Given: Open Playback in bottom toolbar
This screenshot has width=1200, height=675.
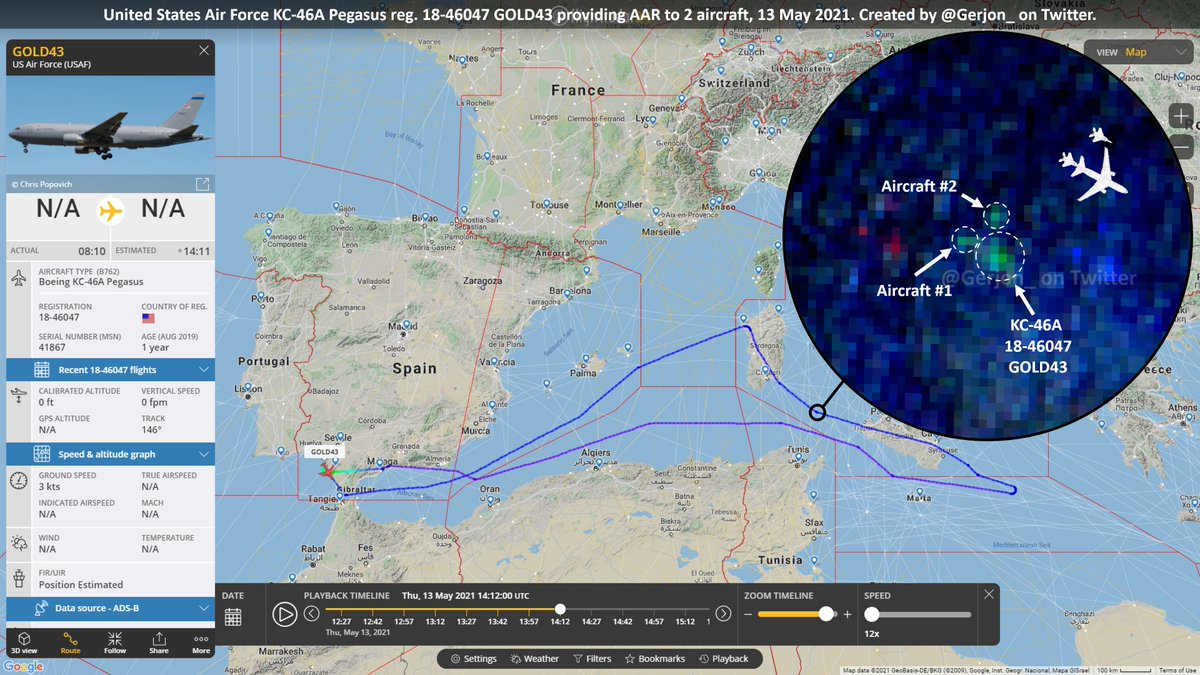Looking at the screenshot, I should point(724,659).
